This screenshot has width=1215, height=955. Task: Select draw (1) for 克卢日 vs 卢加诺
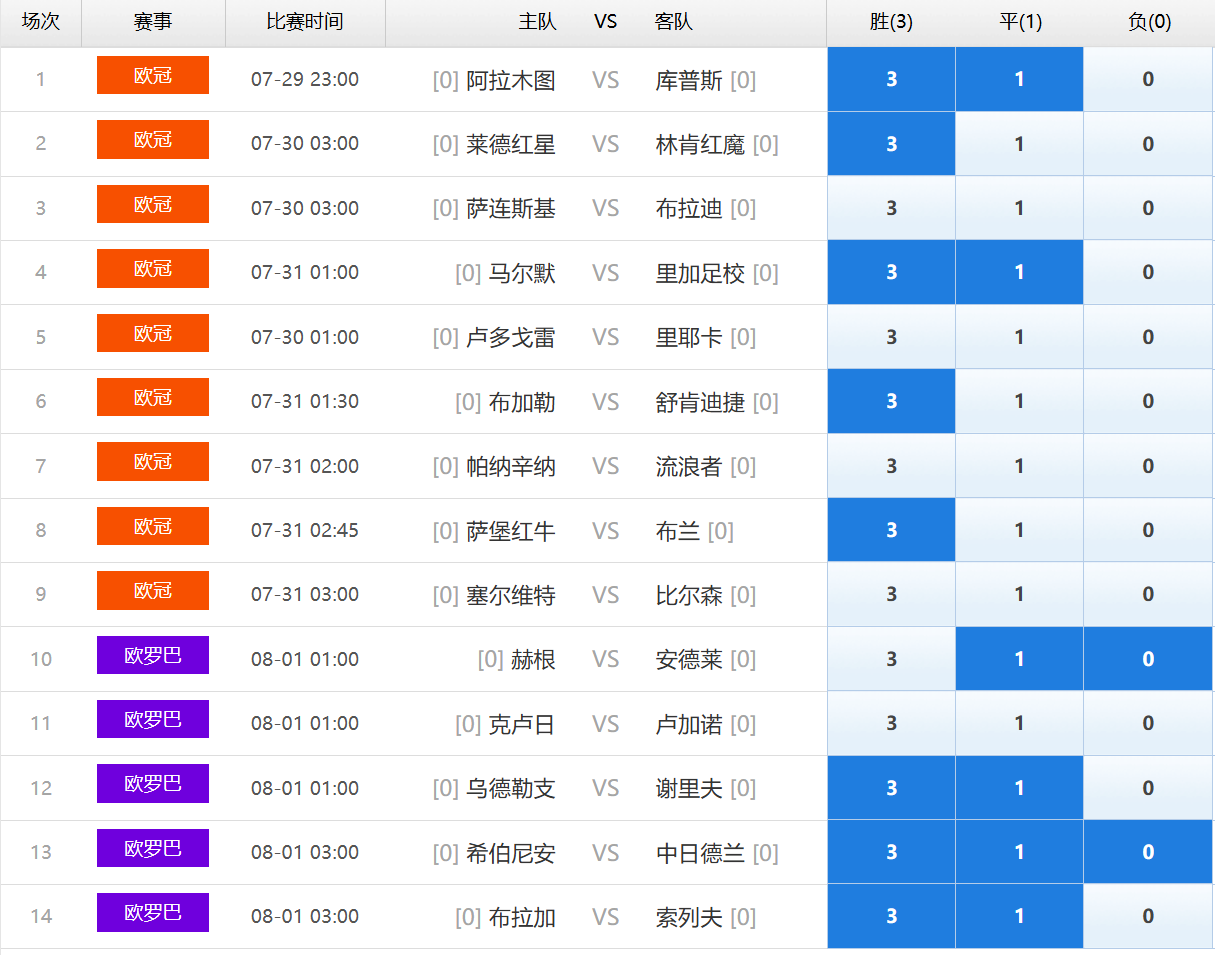[1019, 723]
